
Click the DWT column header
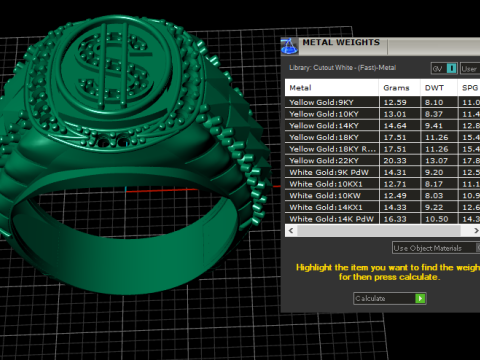click(x=439, y=88)
